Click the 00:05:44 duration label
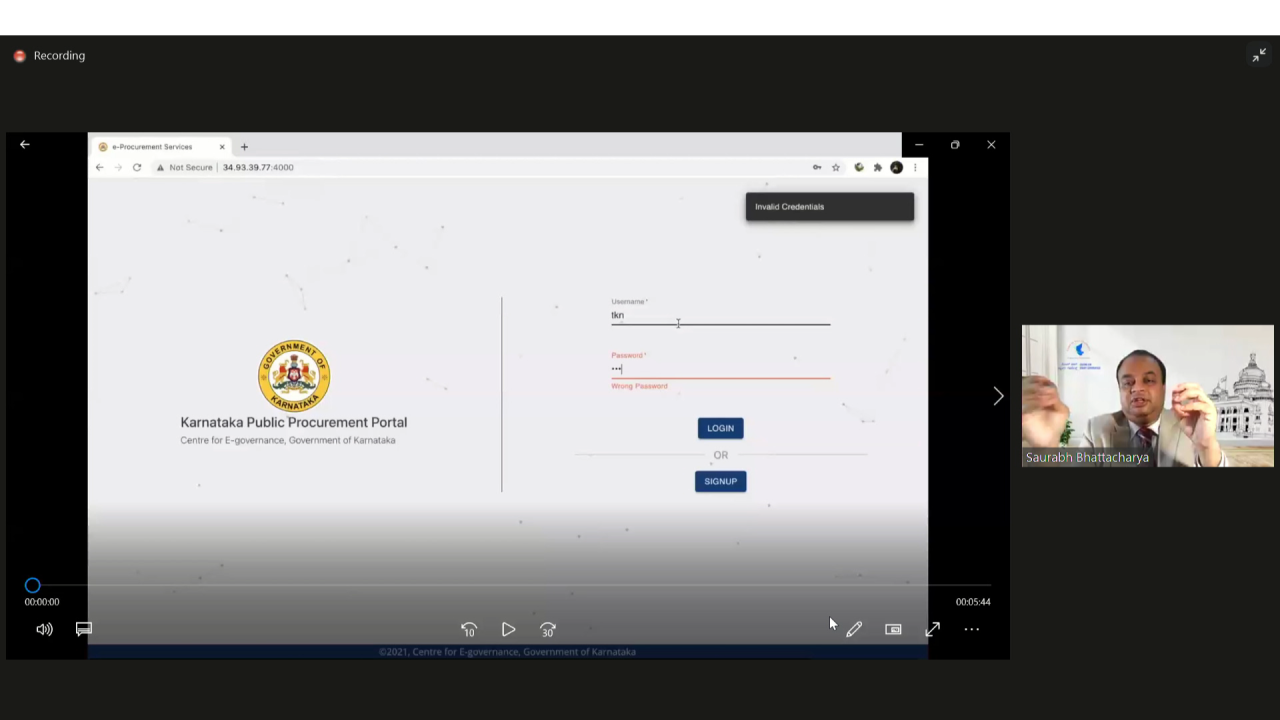 click(x=973, y=602)
